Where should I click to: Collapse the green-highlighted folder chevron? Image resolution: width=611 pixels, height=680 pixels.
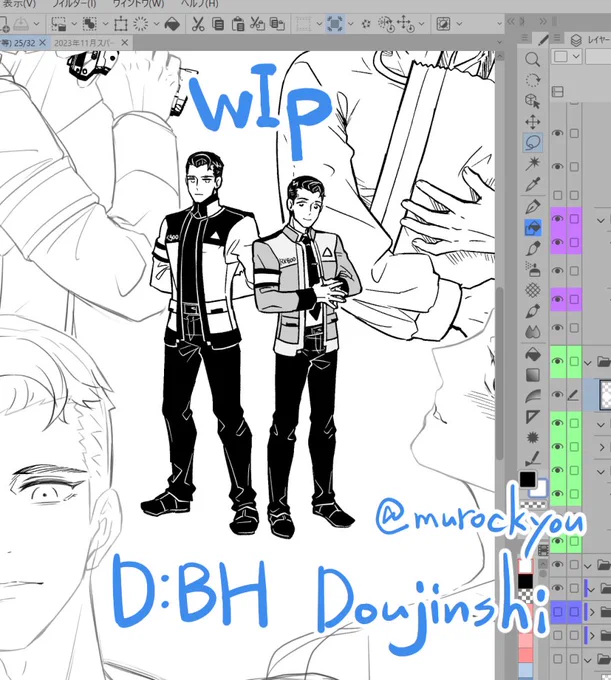coord(588,362)
